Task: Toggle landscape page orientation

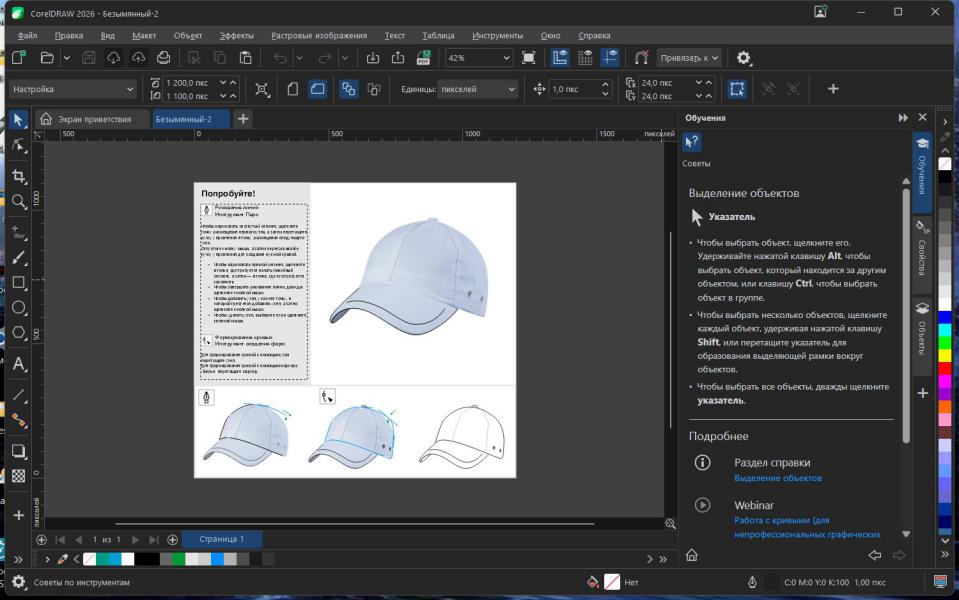Action: coord(317,89)
